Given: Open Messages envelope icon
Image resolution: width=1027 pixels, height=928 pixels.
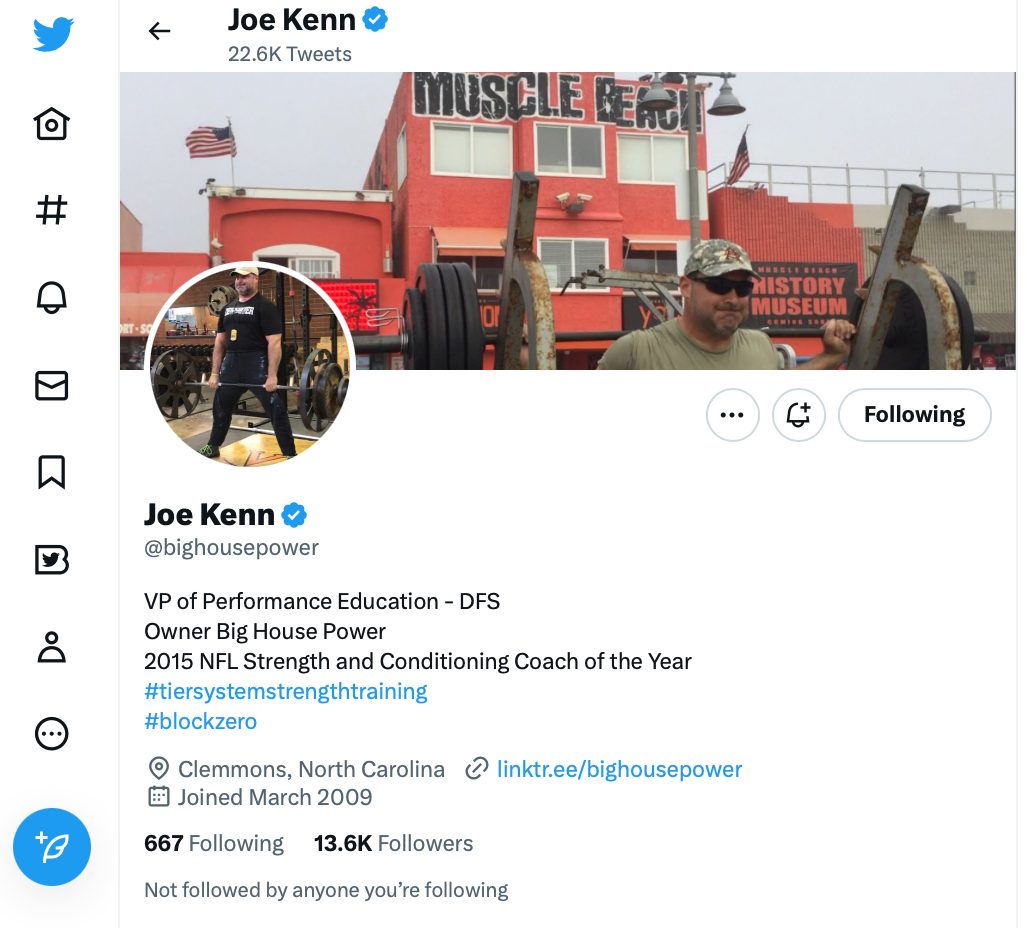Looking at the screenshot, I should click(52, 385).
